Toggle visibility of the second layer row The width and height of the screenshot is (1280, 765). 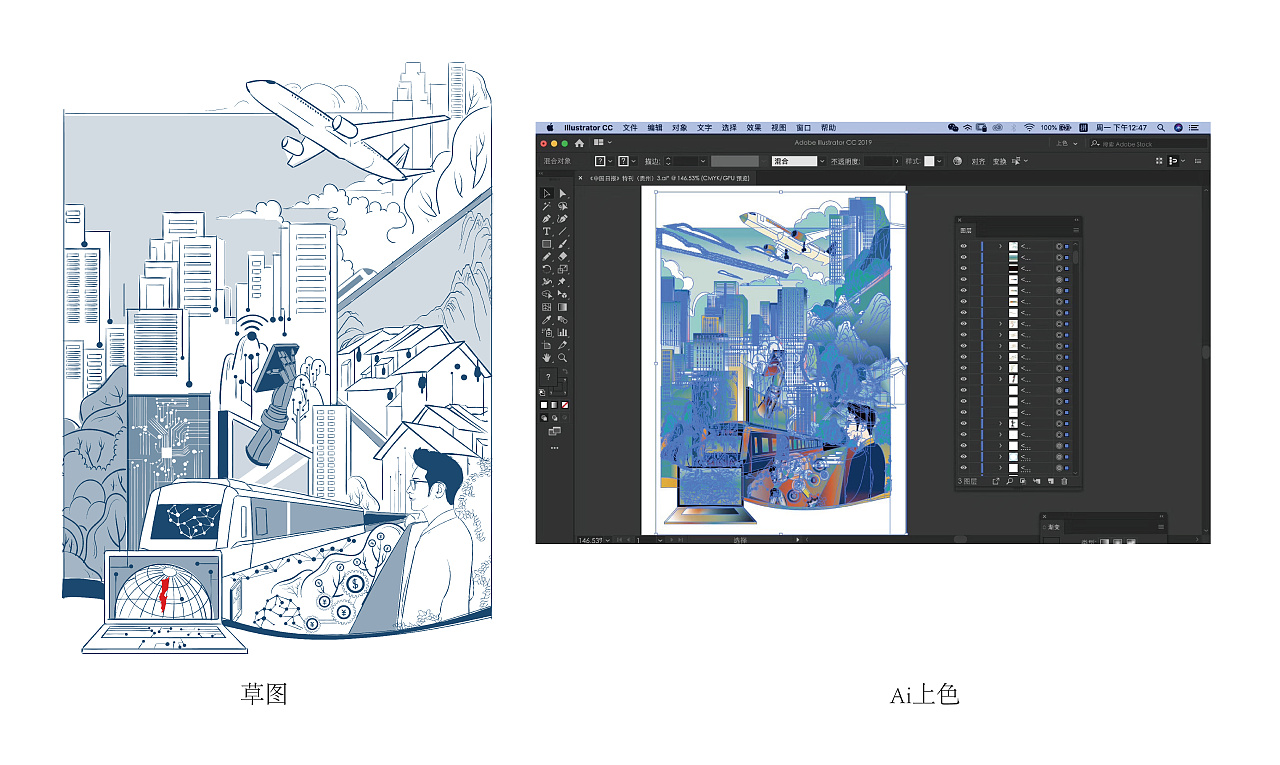[x=964, y=257]
